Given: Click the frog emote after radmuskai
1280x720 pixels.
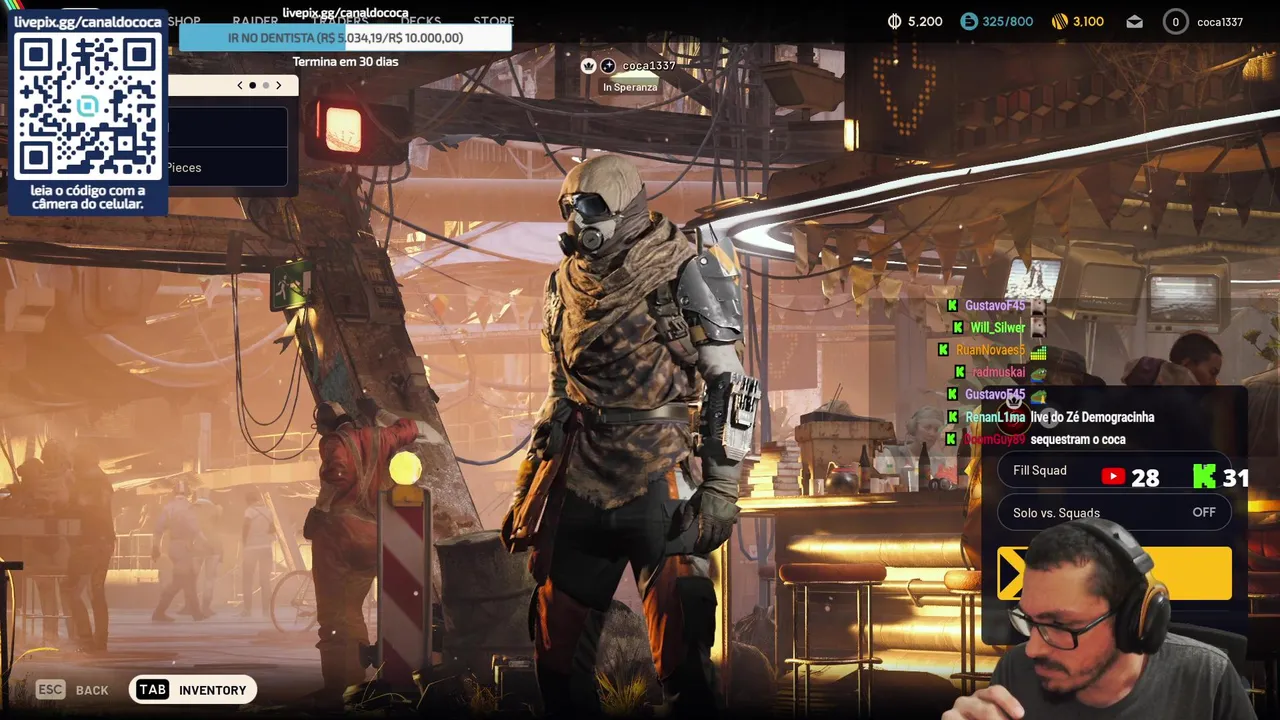Looking at the screenshot, I should point(1038,373).
